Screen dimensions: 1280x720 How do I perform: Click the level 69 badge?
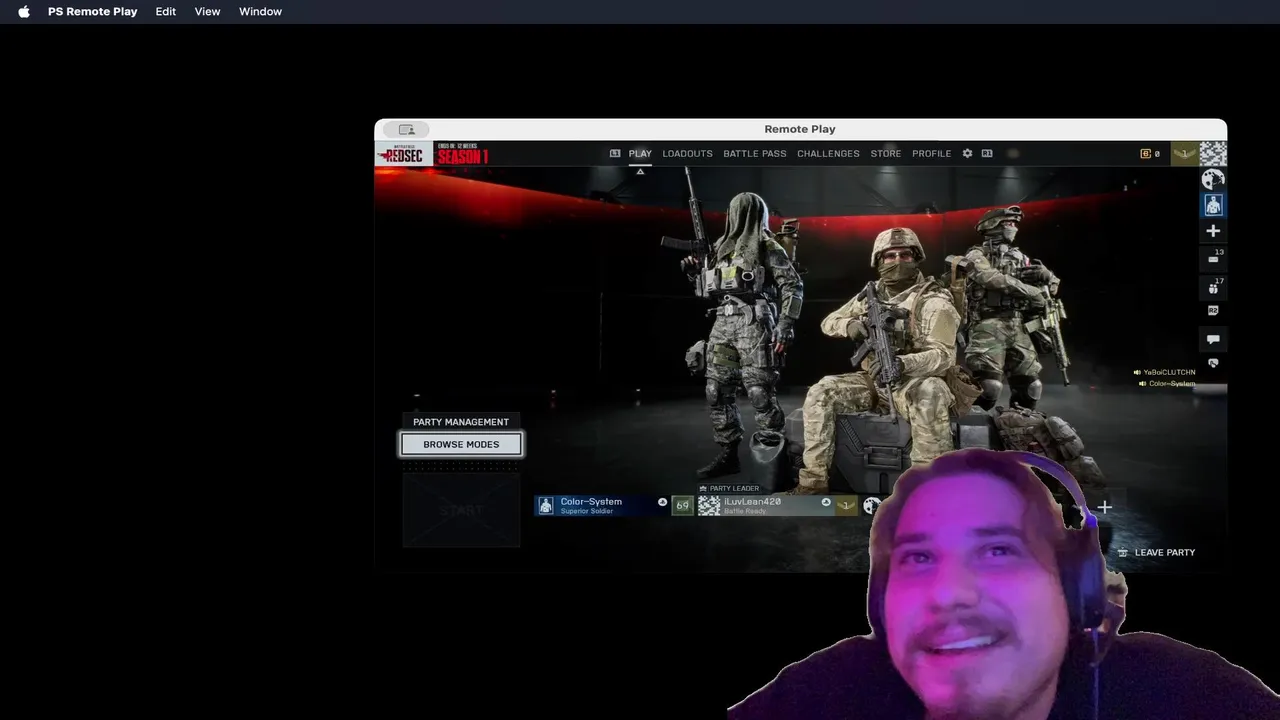coord(683,506)
